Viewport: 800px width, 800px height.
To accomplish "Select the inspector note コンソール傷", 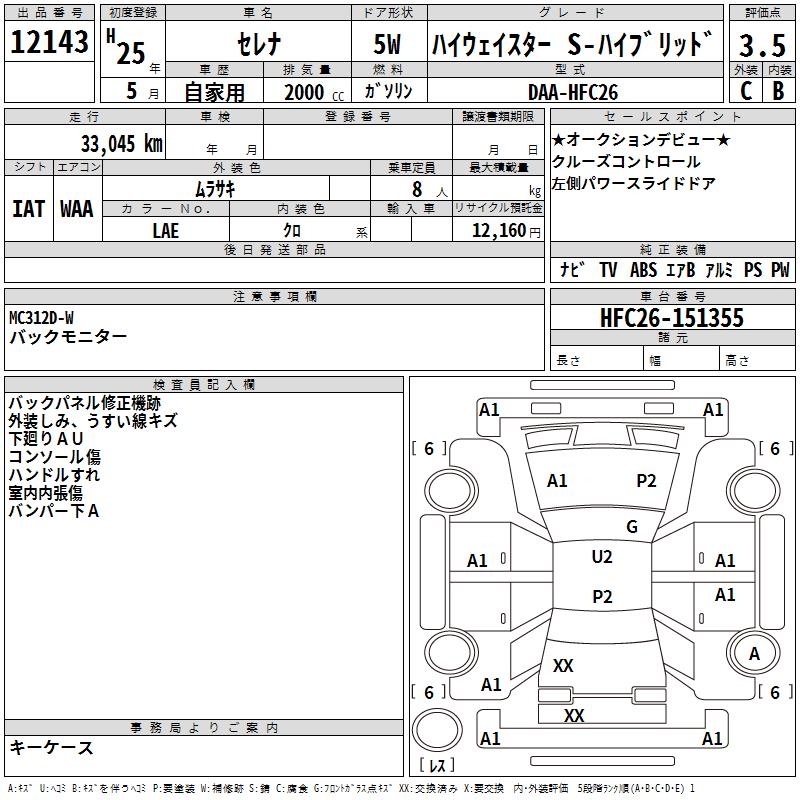I will click(55, 457).
